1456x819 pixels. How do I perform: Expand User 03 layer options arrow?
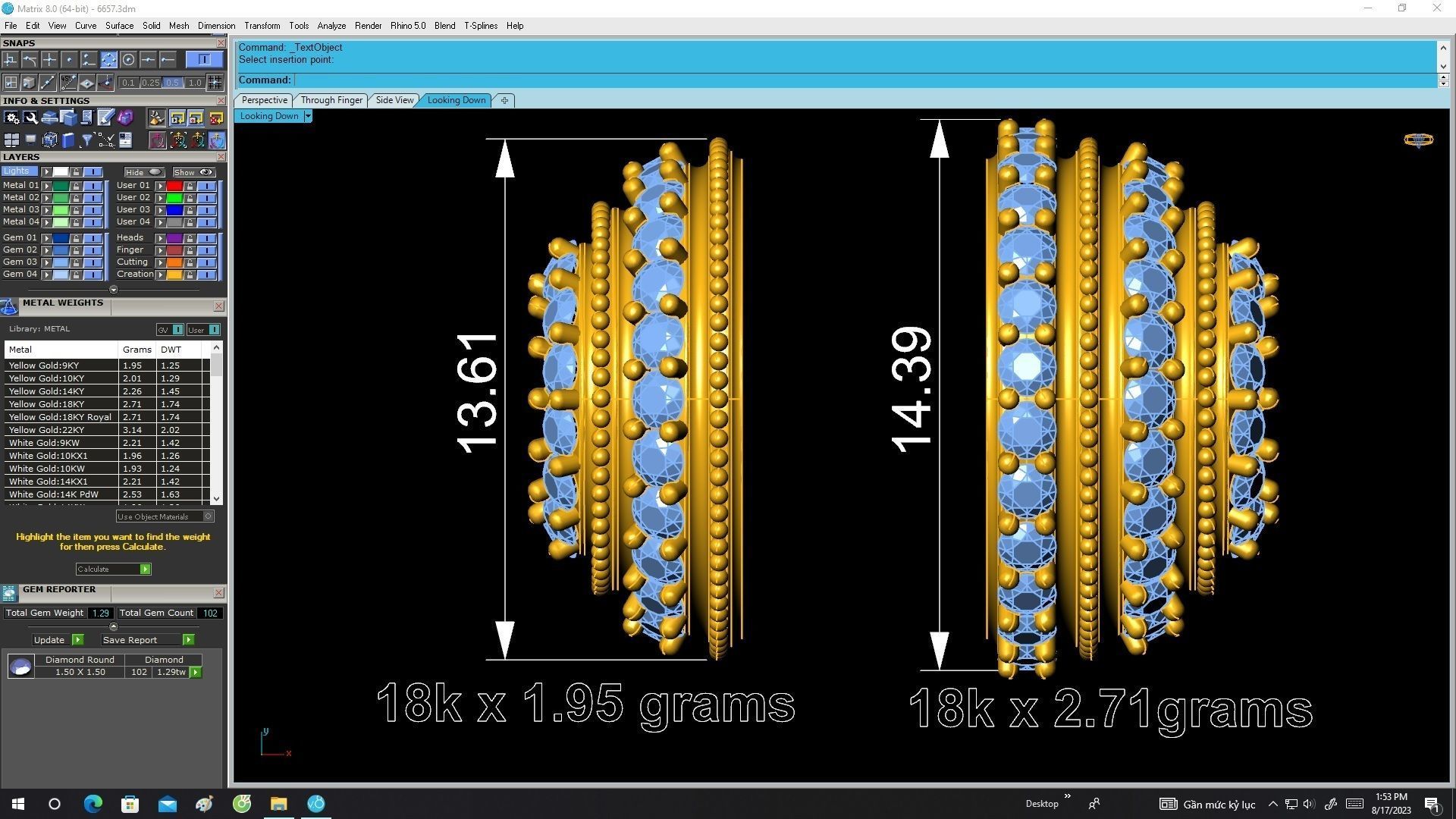[160, 210]
